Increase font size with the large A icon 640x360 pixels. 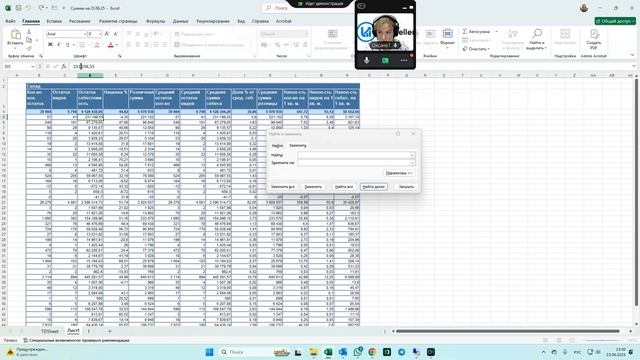click(x=107, y=34)
